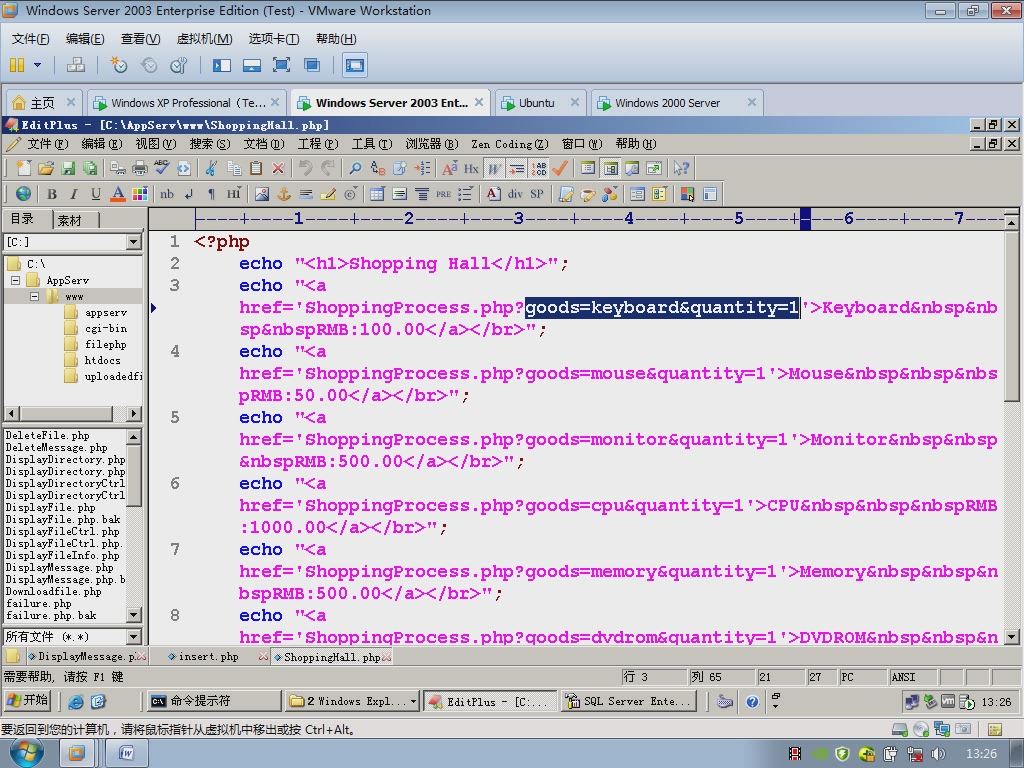Screen dimensions: 1024x768
Task: Switch to the Ubuntu VM tab
Action: tap(539, 103)
